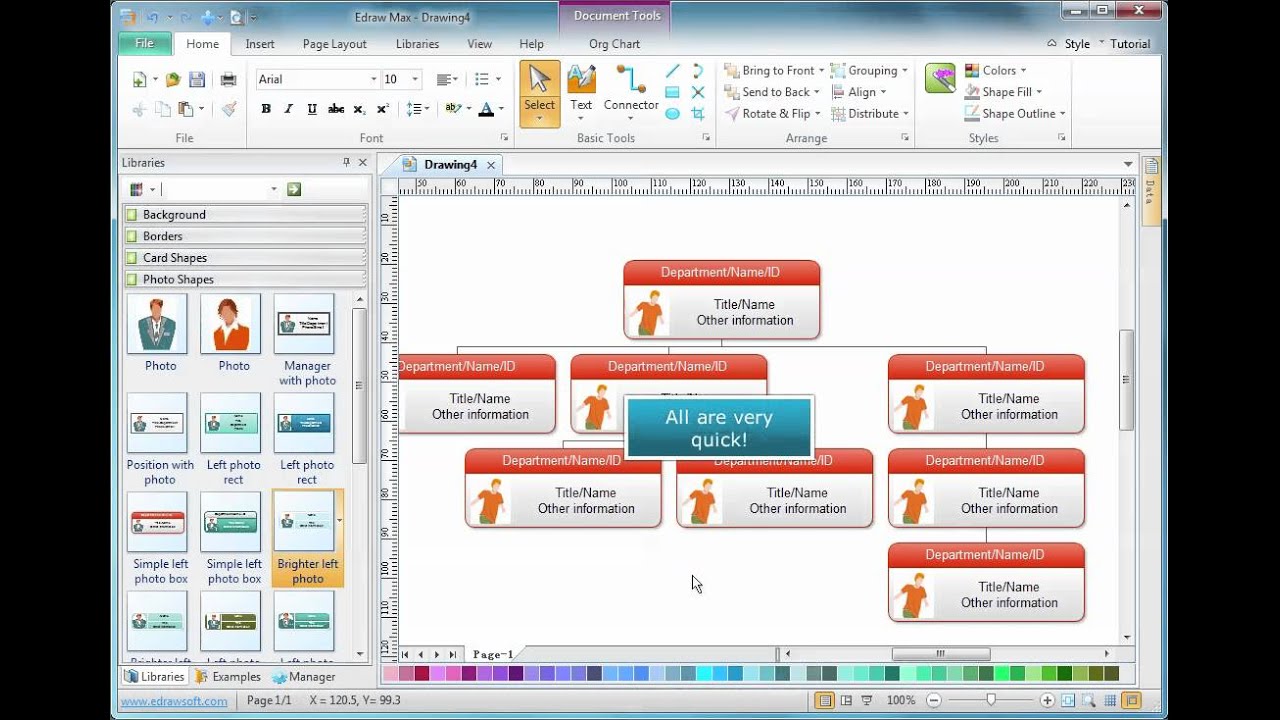1280x720 pixels.
Task: Save the drawing with the floppy icon
Action: [197, 80]
